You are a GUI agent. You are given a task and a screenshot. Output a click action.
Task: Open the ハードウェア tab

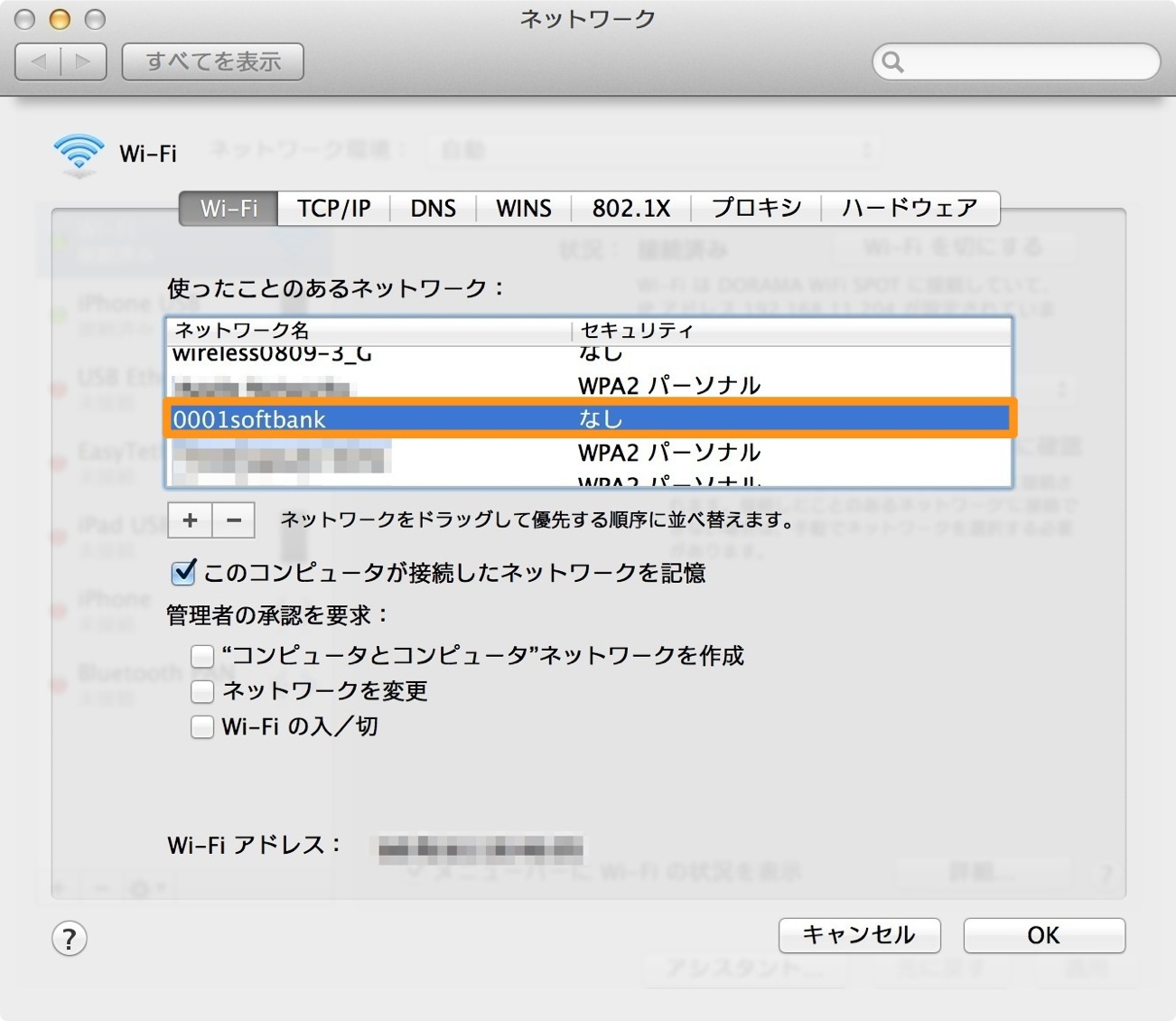click(910, 209)
